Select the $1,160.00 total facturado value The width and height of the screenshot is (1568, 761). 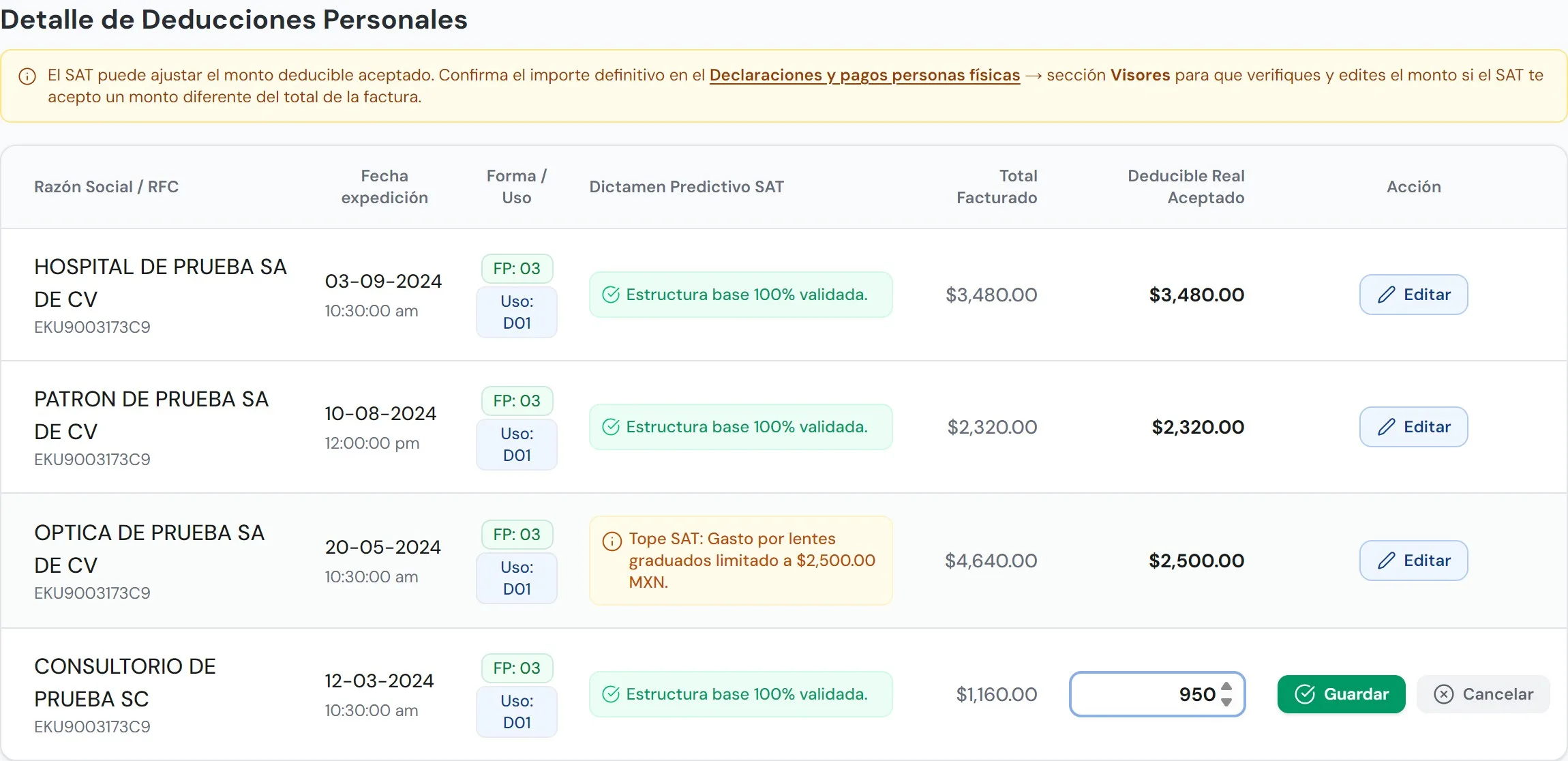coord(997,694)
